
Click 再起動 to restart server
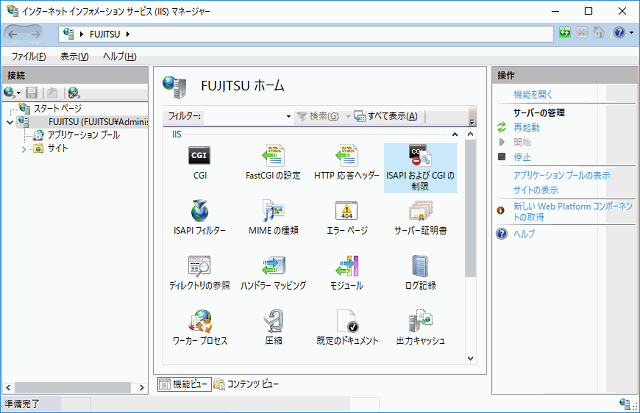(527, 128)
